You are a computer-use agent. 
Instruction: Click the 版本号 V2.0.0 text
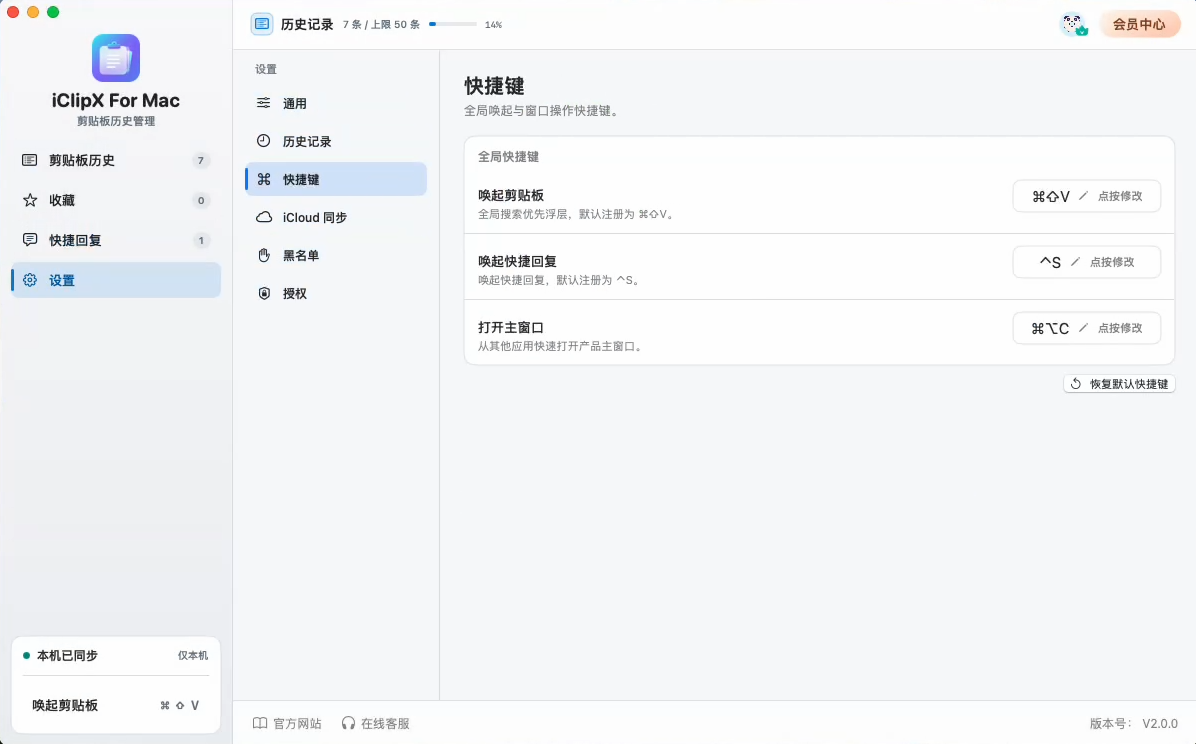click(1133, 723)
